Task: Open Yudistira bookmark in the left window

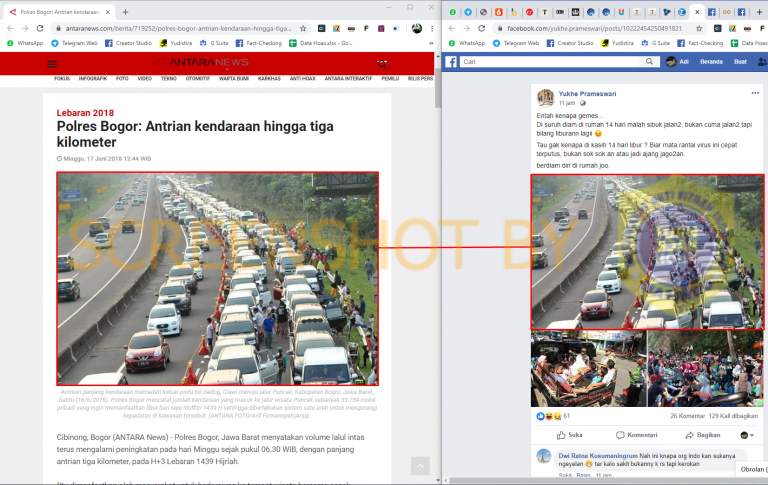Action: point(176,43)
